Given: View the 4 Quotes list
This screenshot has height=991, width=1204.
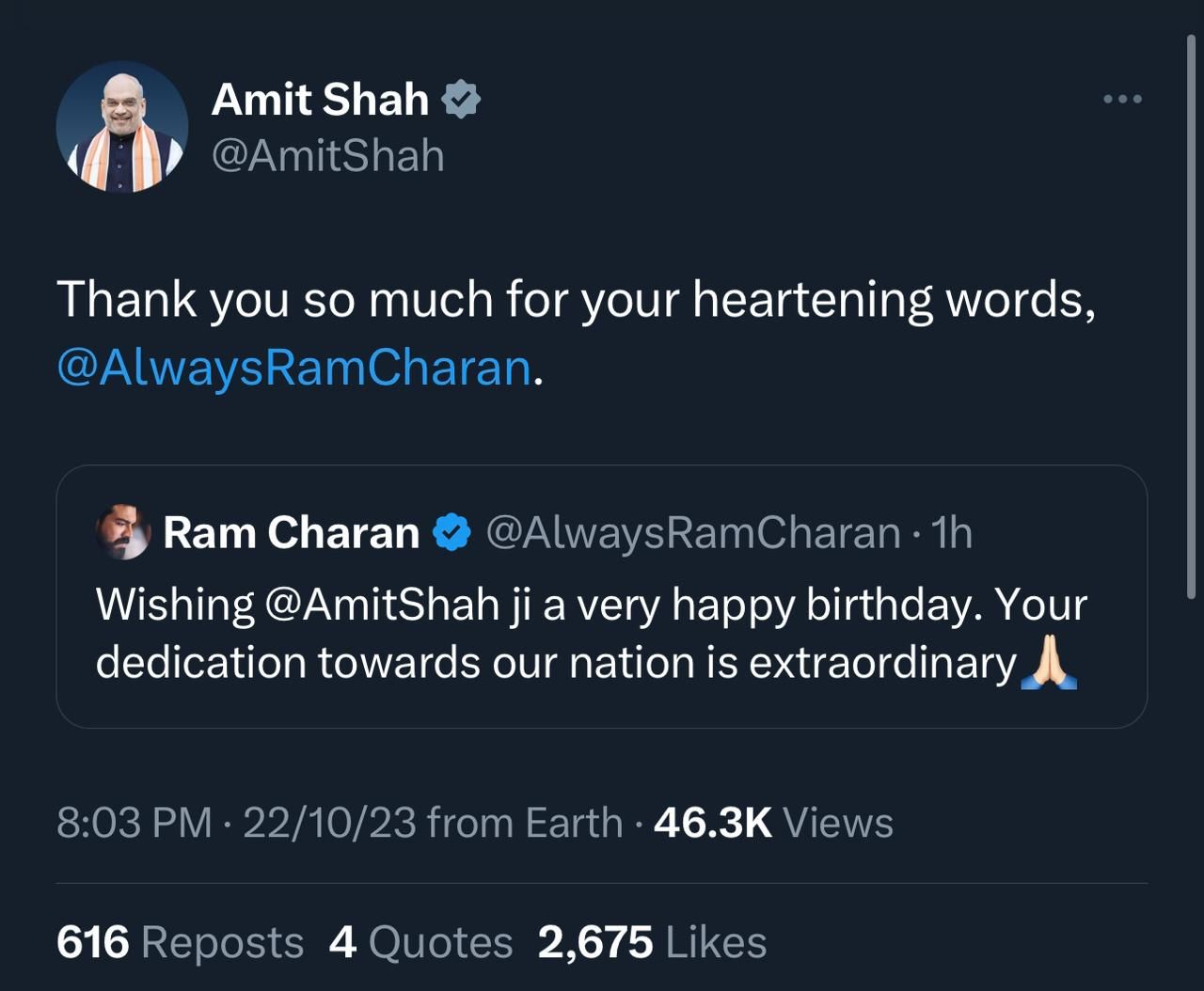Looking at the screenshot, I should coord(420,942).
